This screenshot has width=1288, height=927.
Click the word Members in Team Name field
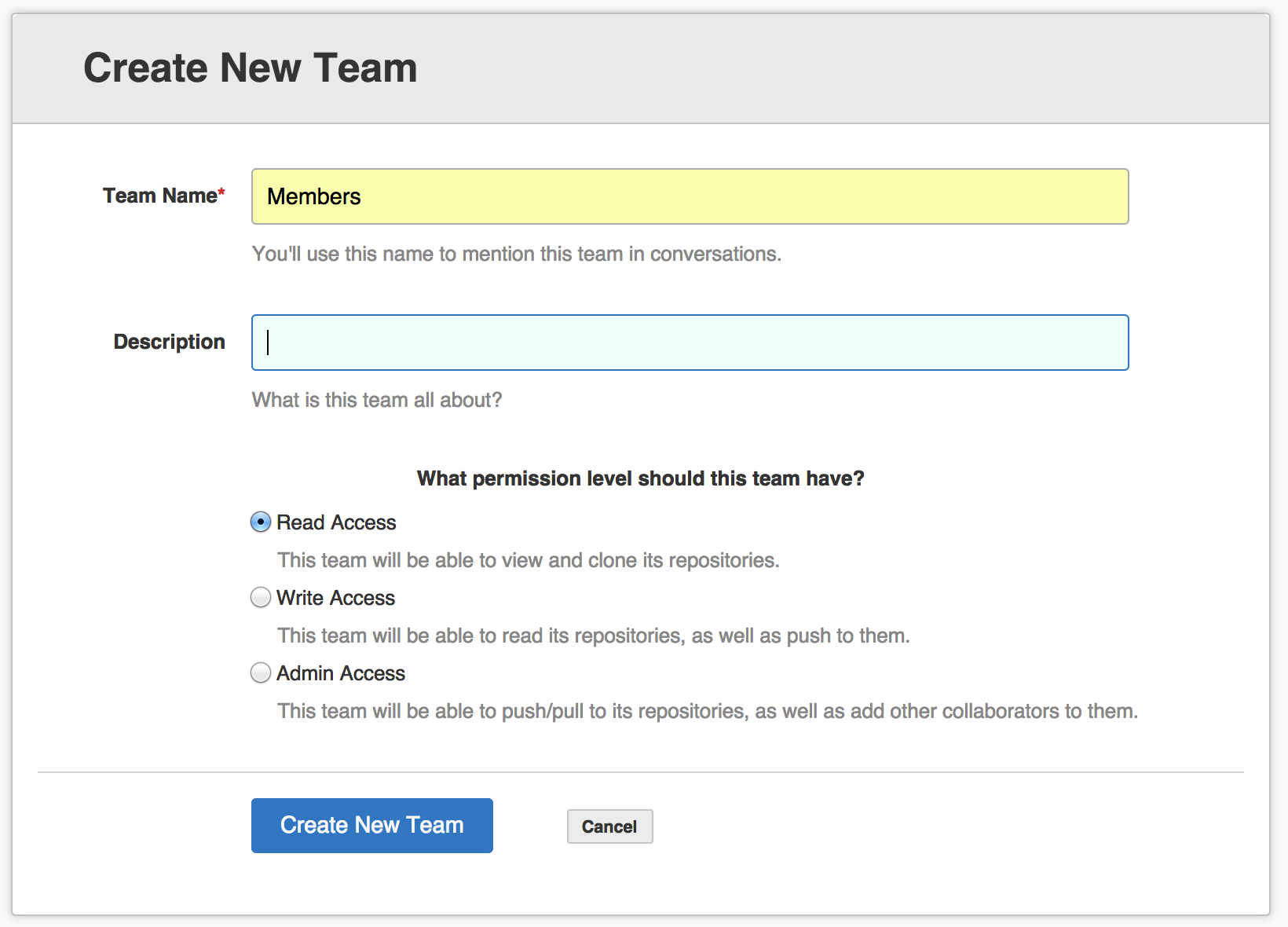(314, 196)
